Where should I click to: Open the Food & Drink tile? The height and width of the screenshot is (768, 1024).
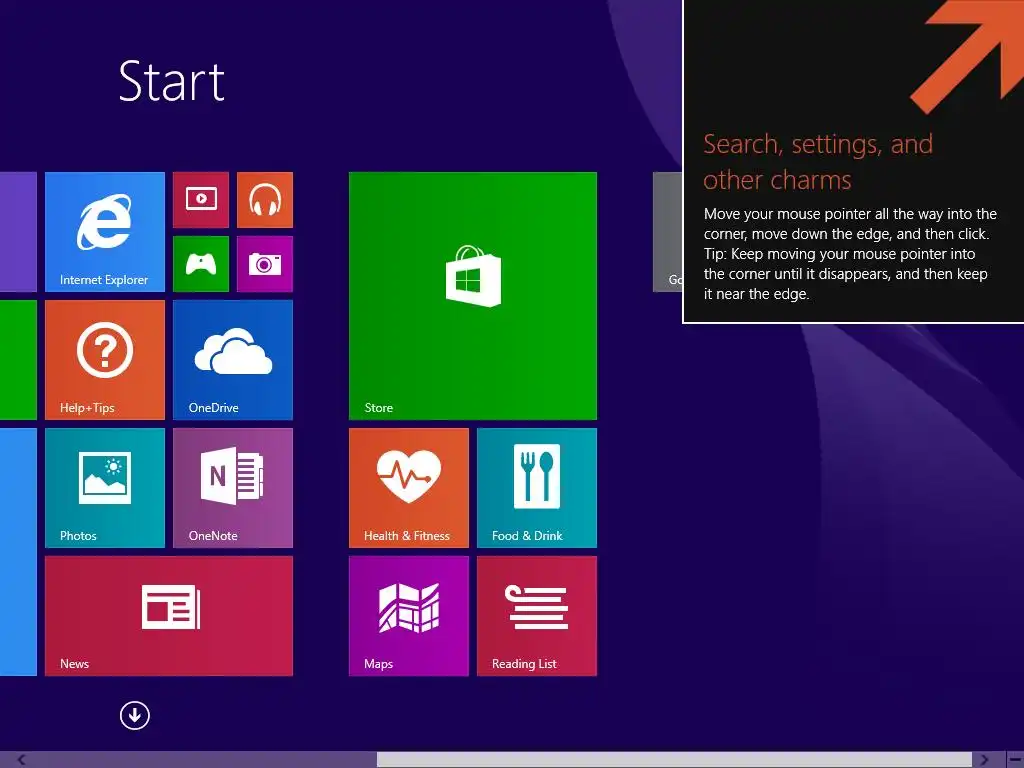[x=537, y=488]
